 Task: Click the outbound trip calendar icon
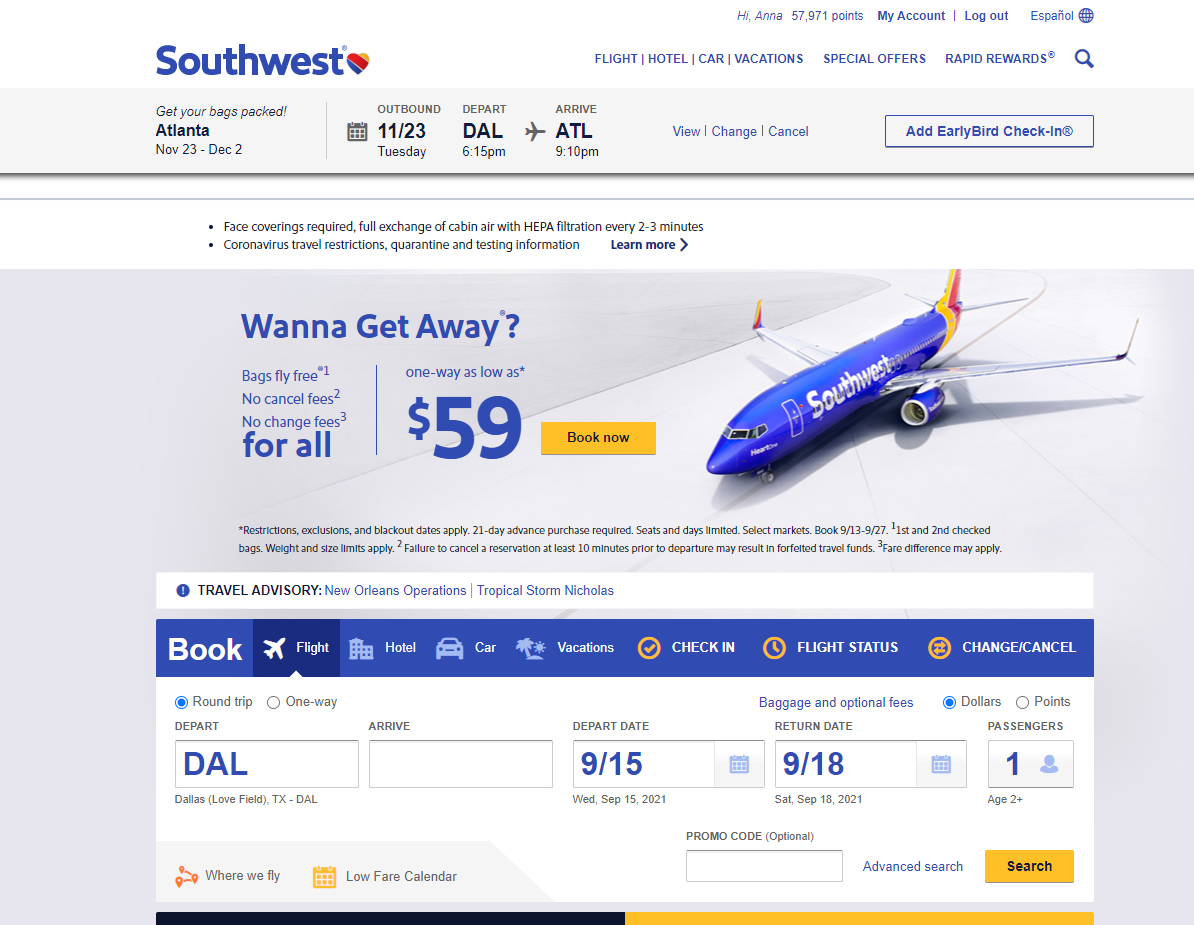(357, 131)
